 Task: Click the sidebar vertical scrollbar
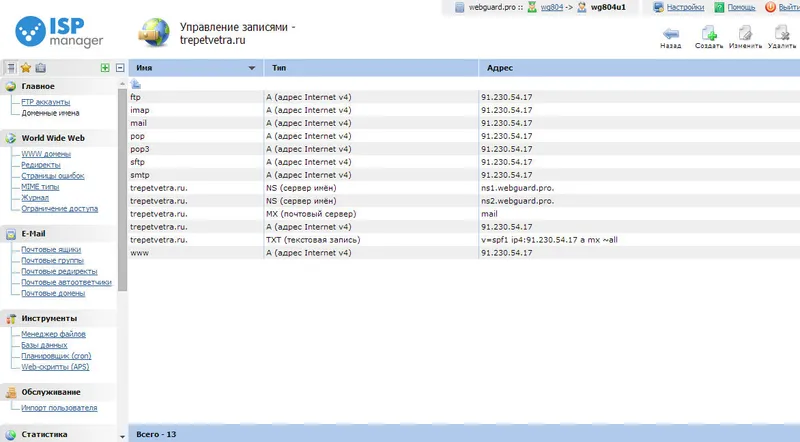[122, 189]
